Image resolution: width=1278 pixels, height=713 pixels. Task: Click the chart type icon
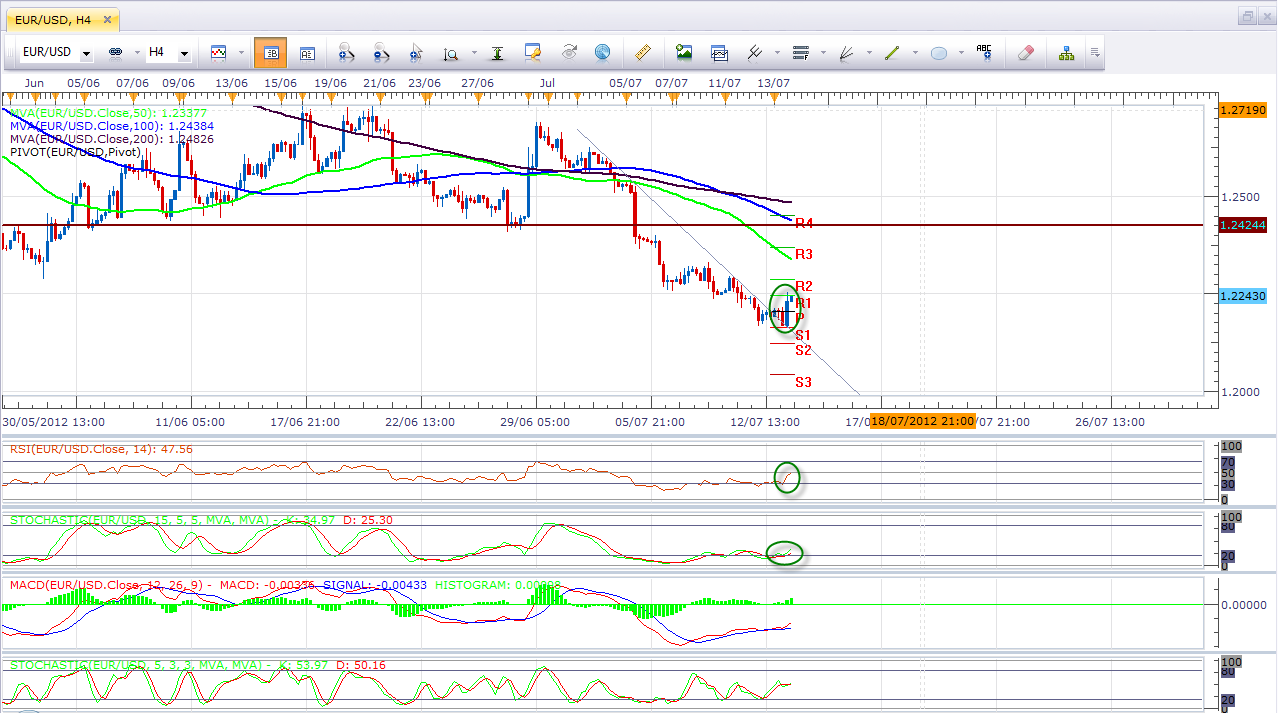(x=218, y=52)
